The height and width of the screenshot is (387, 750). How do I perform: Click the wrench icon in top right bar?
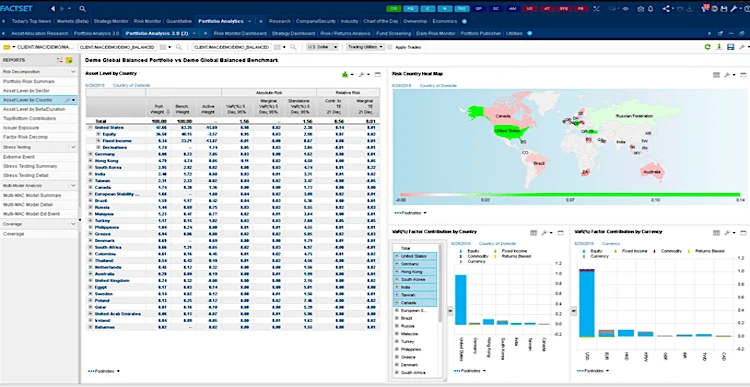[733, 9]
